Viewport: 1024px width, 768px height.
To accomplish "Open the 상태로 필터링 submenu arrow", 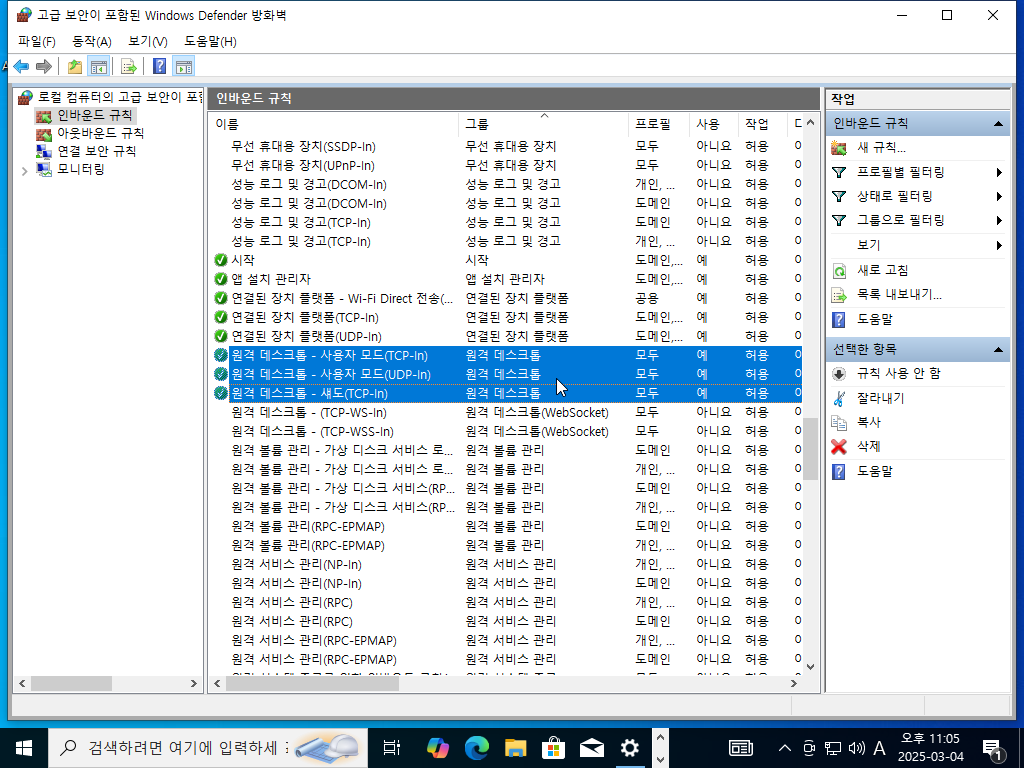I will 999,197.
